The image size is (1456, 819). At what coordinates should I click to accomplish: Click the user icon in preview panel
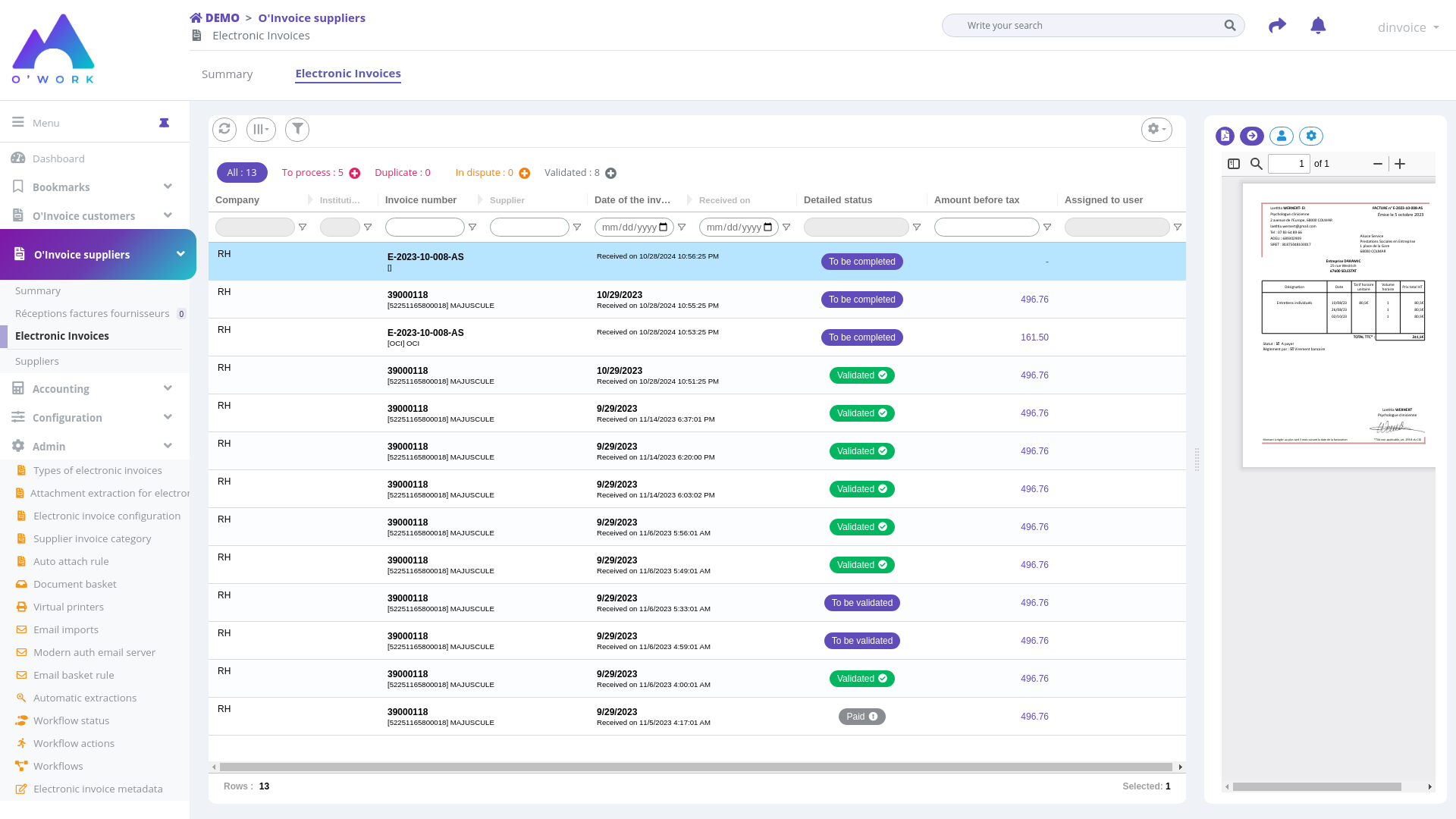pos(1282,136)
